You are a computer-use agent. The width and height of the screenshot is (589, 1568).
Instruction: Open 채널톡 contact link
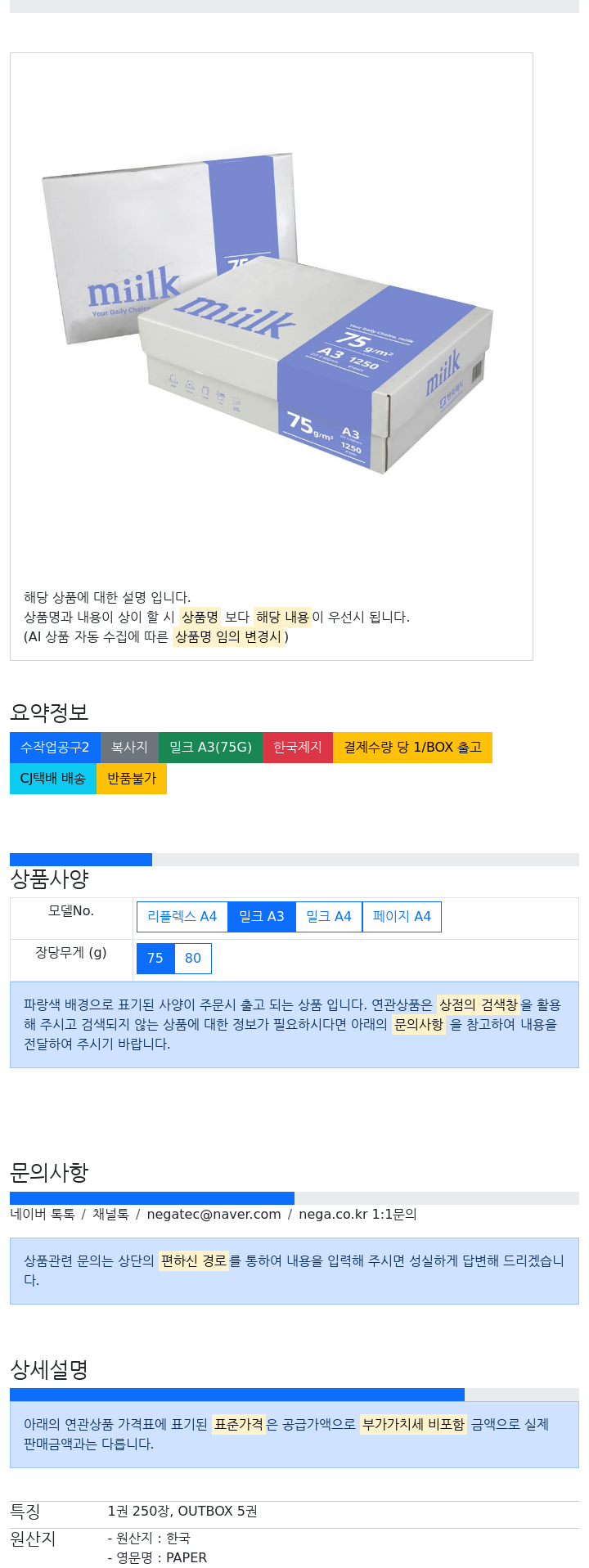point(110,1215)
